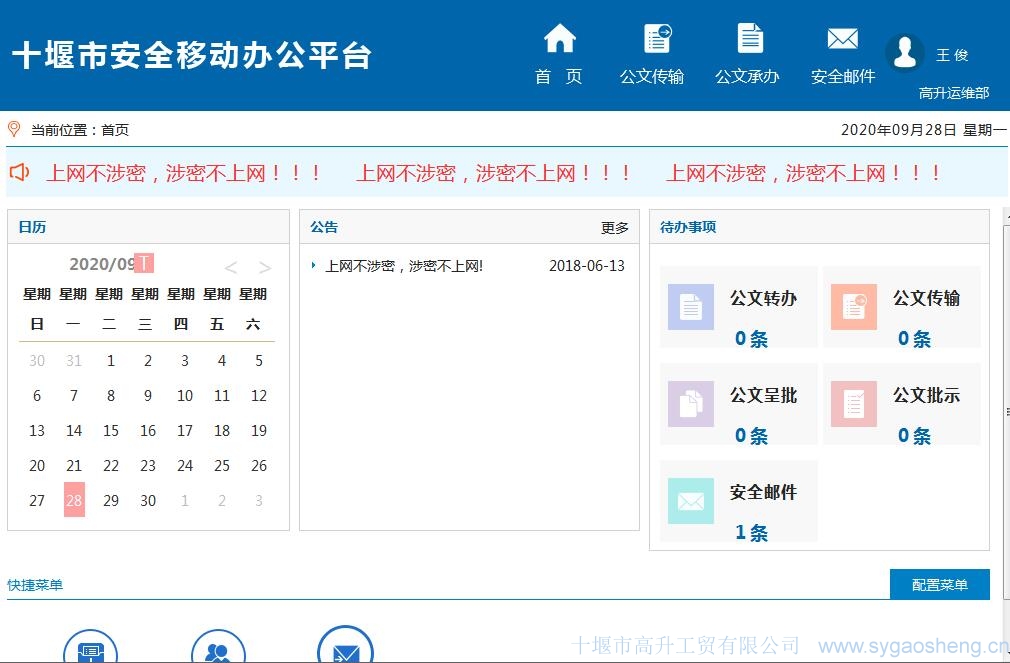The height and width of the screenshot is (663, 1010).
Task: Open announcement 上网不涉密，涉密不上网!
Action: (404, 266)
